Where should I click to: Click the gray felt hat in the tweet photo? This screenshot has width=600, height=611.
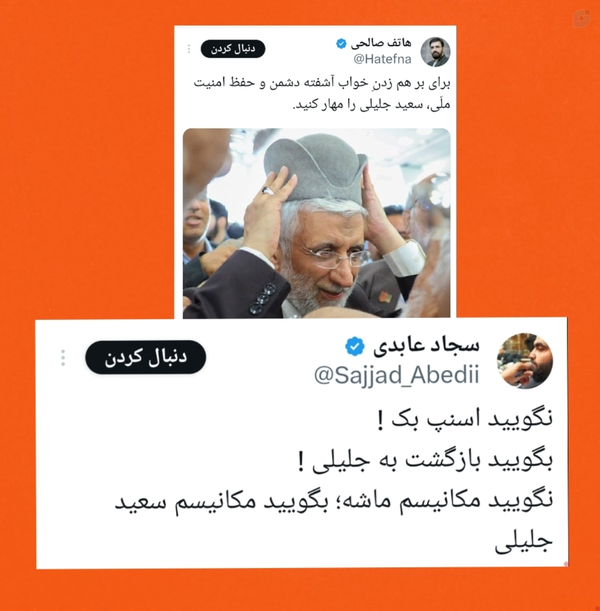pos(316,167)
